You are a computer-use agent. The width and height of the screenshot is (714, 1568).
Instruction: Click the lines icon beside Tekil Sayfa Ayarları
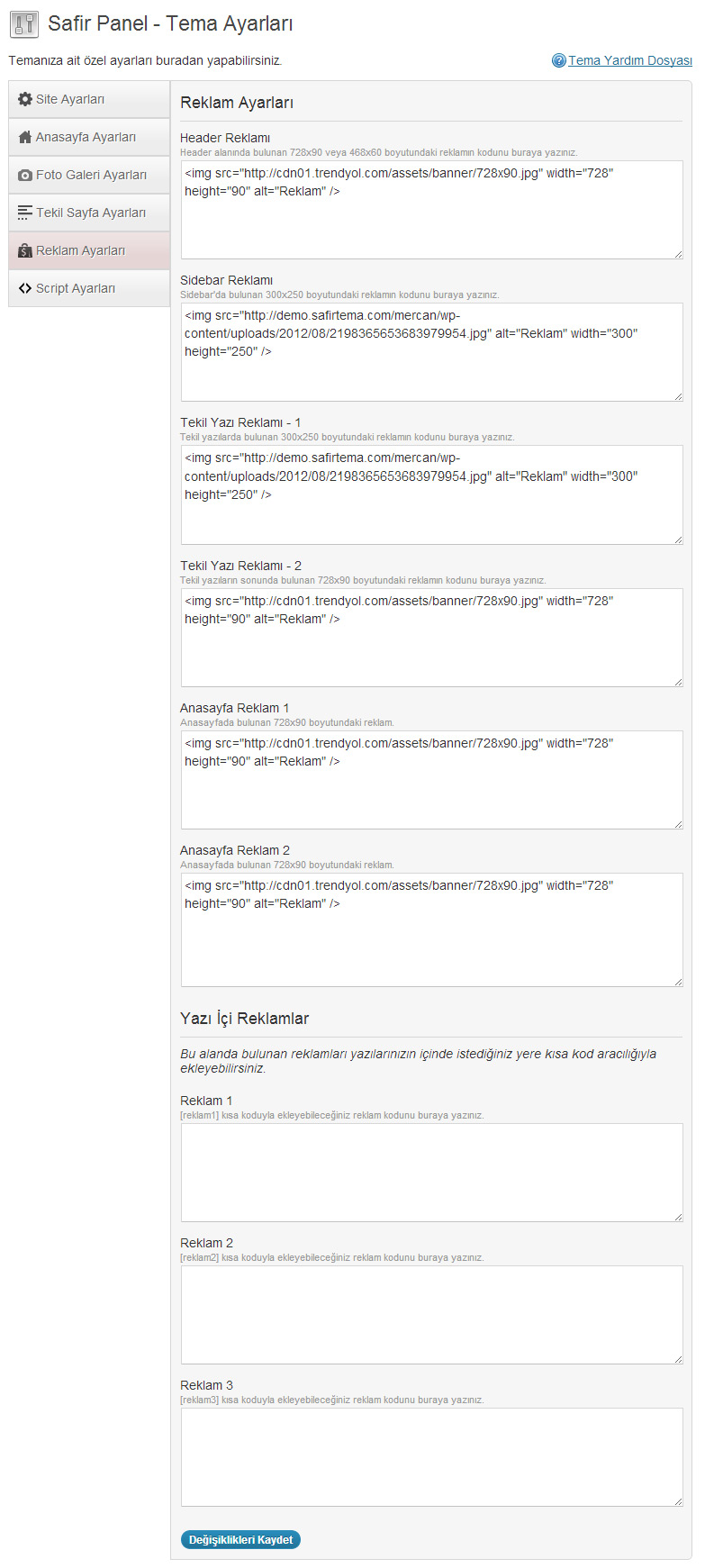tap(25, 213)
